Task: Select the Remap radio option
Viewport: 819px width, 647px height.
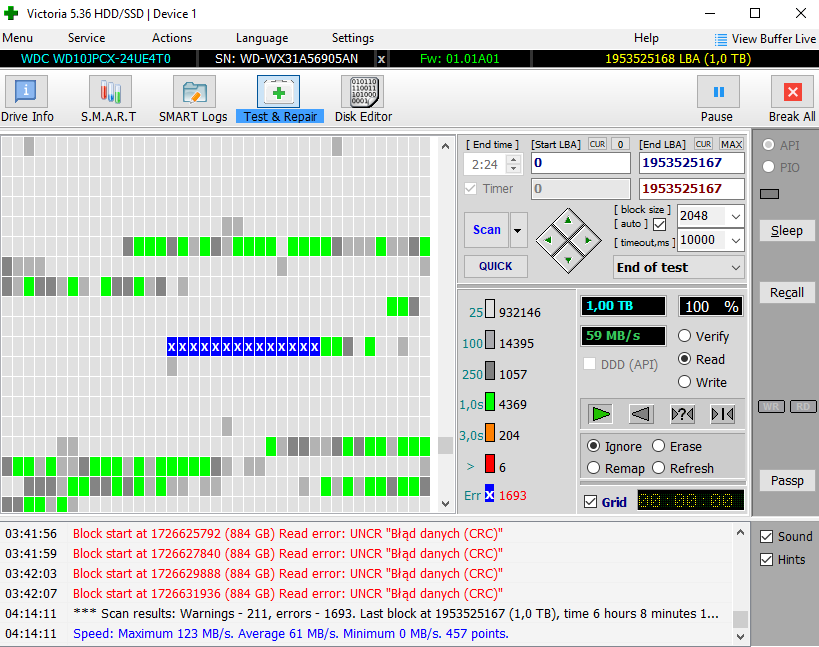Action: 593,468
